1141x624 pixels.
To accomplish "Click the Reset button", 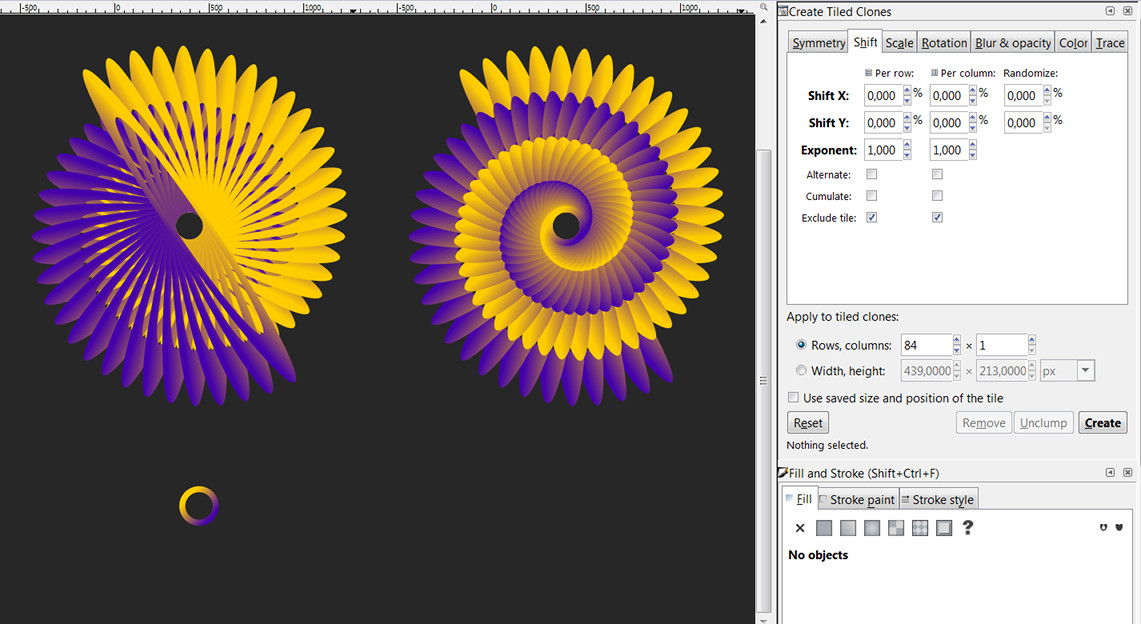I will (x=808, y=423).
